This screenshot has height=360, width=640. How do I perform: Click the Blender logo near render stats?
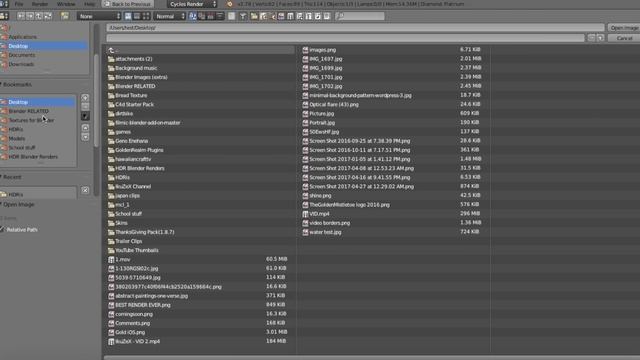[229, 4]
